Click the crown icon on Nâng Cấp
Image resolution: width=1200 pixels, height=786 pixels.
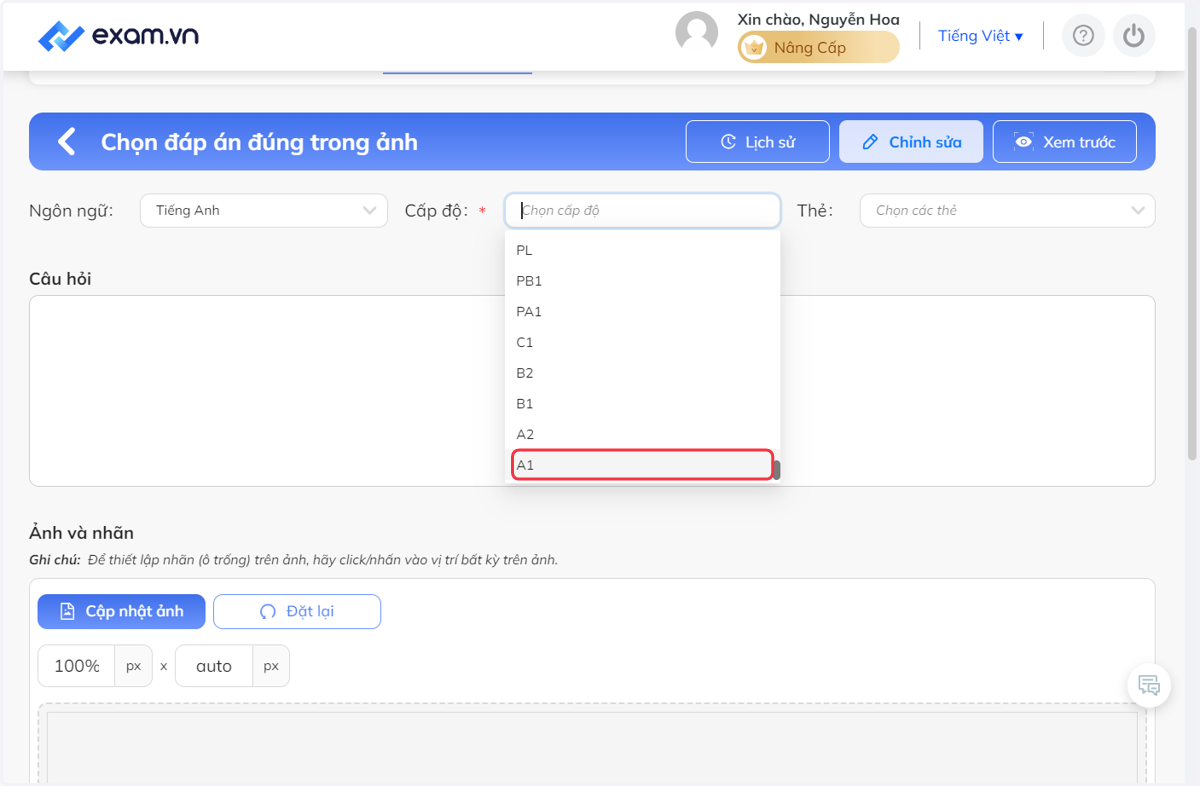coord(755,47)
